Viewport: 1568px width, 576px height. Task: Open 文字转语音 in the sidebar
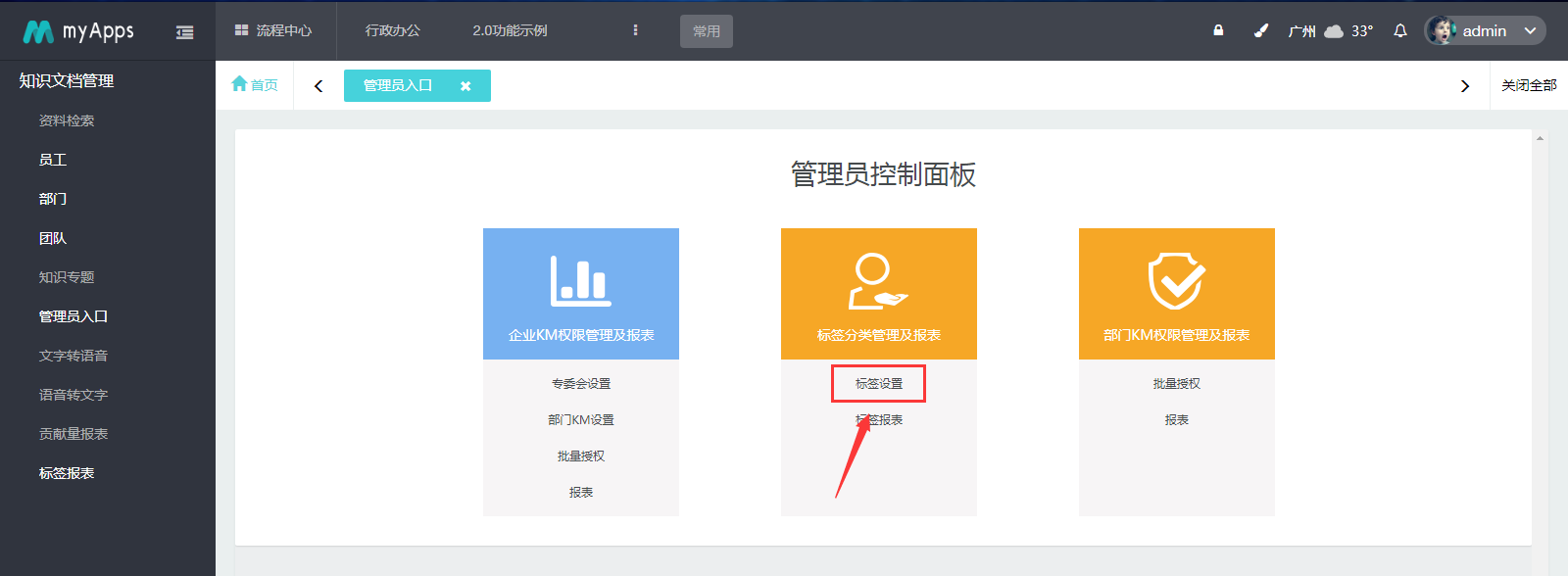pyautogui.click(x=73, y=356)
